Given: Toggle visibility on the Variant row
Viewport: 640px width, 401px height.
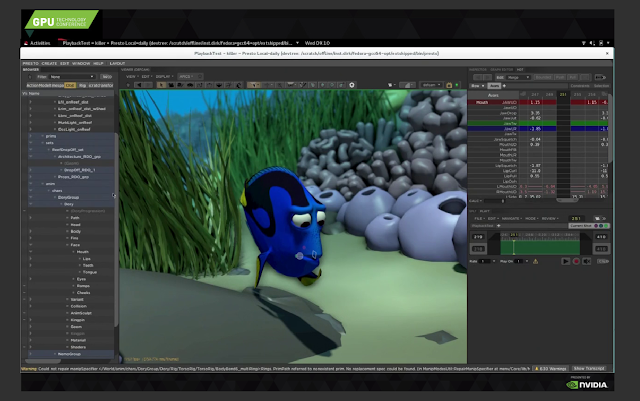Looking at the screenshot, I should point(24,299).
